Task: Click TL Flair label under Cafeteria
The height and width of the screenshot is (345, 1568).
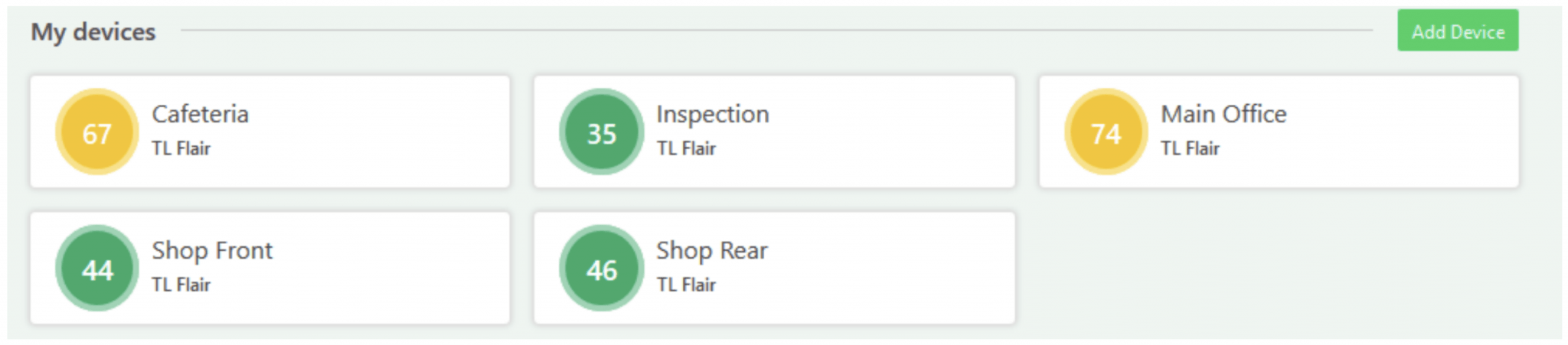Action: [x=181, y=148]
